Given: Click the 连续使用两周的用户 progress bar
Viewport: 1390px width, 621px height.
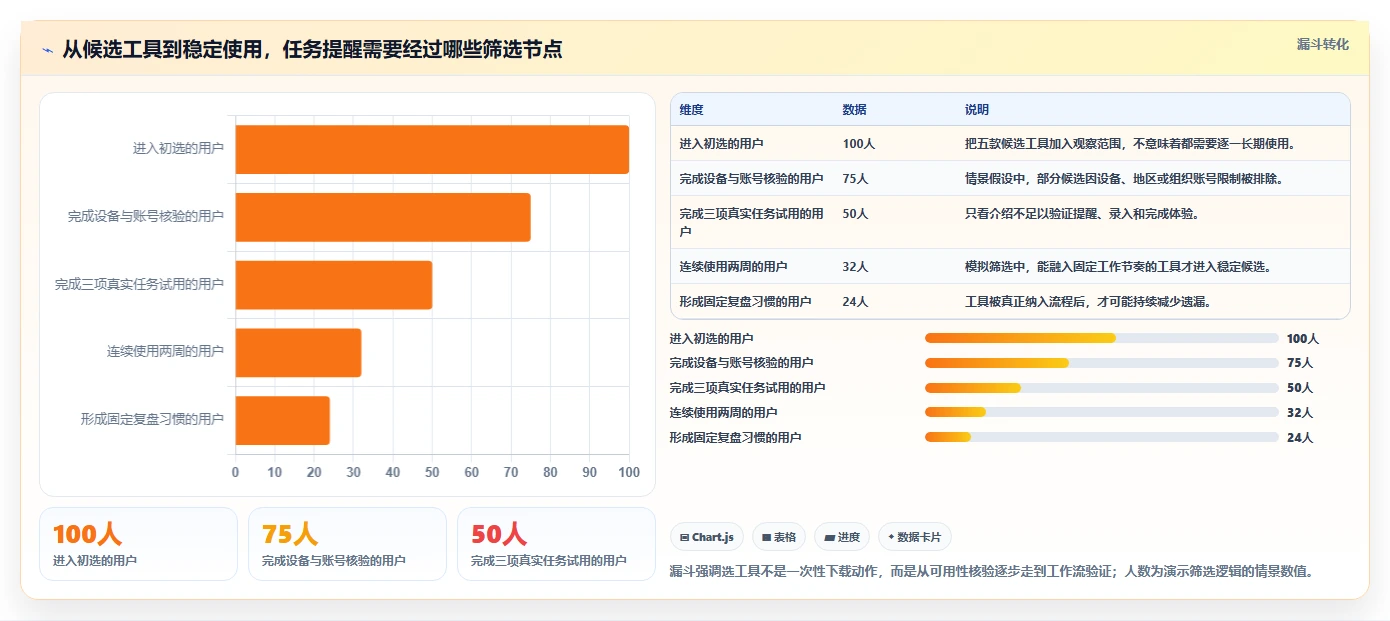Looking at the screenshot, I should pyautogui.click(x=1102, y=412).
